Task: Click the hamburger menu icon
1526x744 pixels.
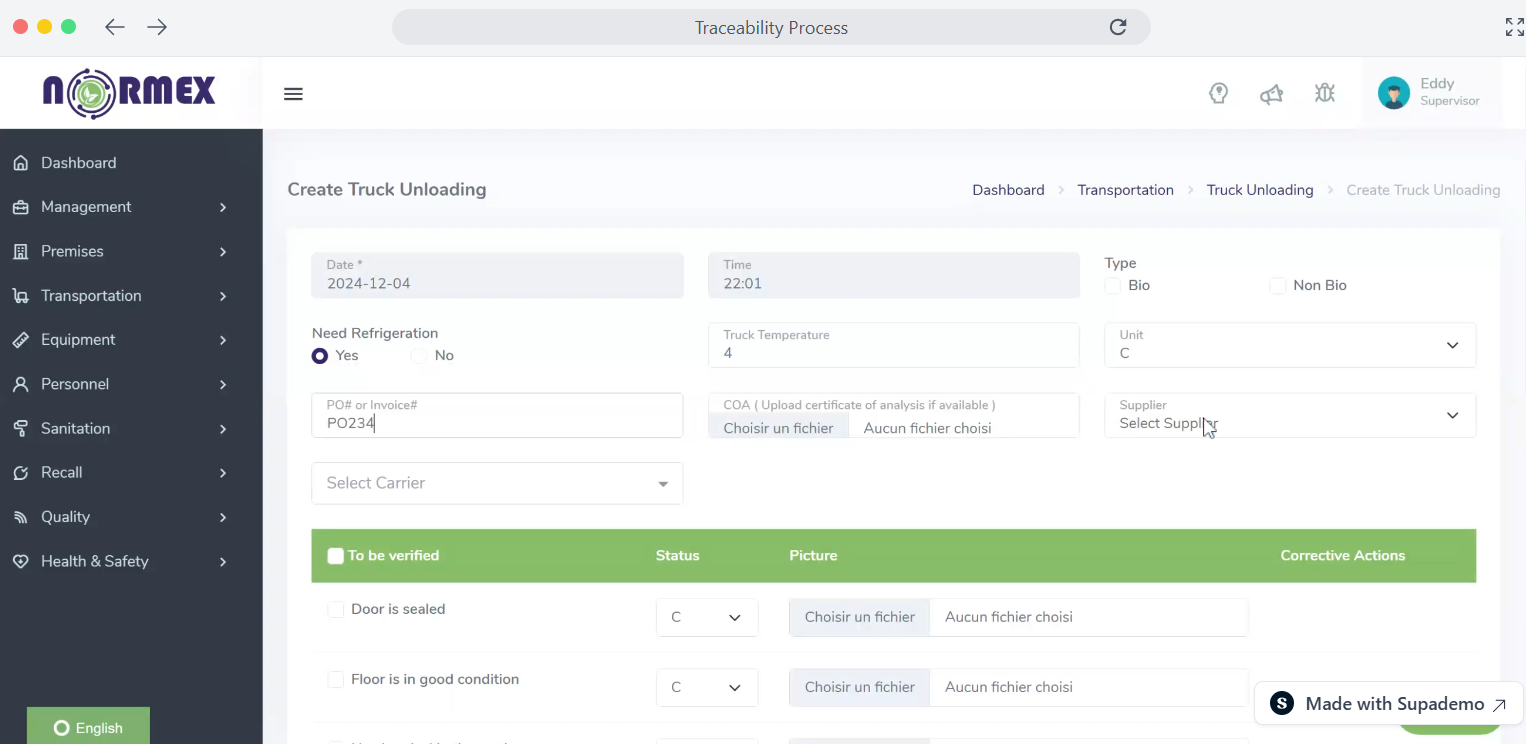Action: pos(293,94)
